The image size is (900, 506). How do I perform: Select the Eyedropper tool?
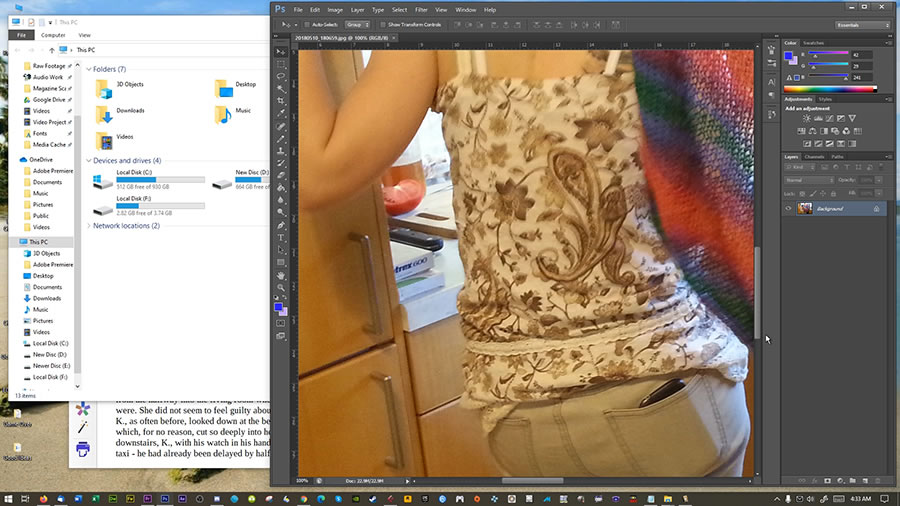click(281, 114)
